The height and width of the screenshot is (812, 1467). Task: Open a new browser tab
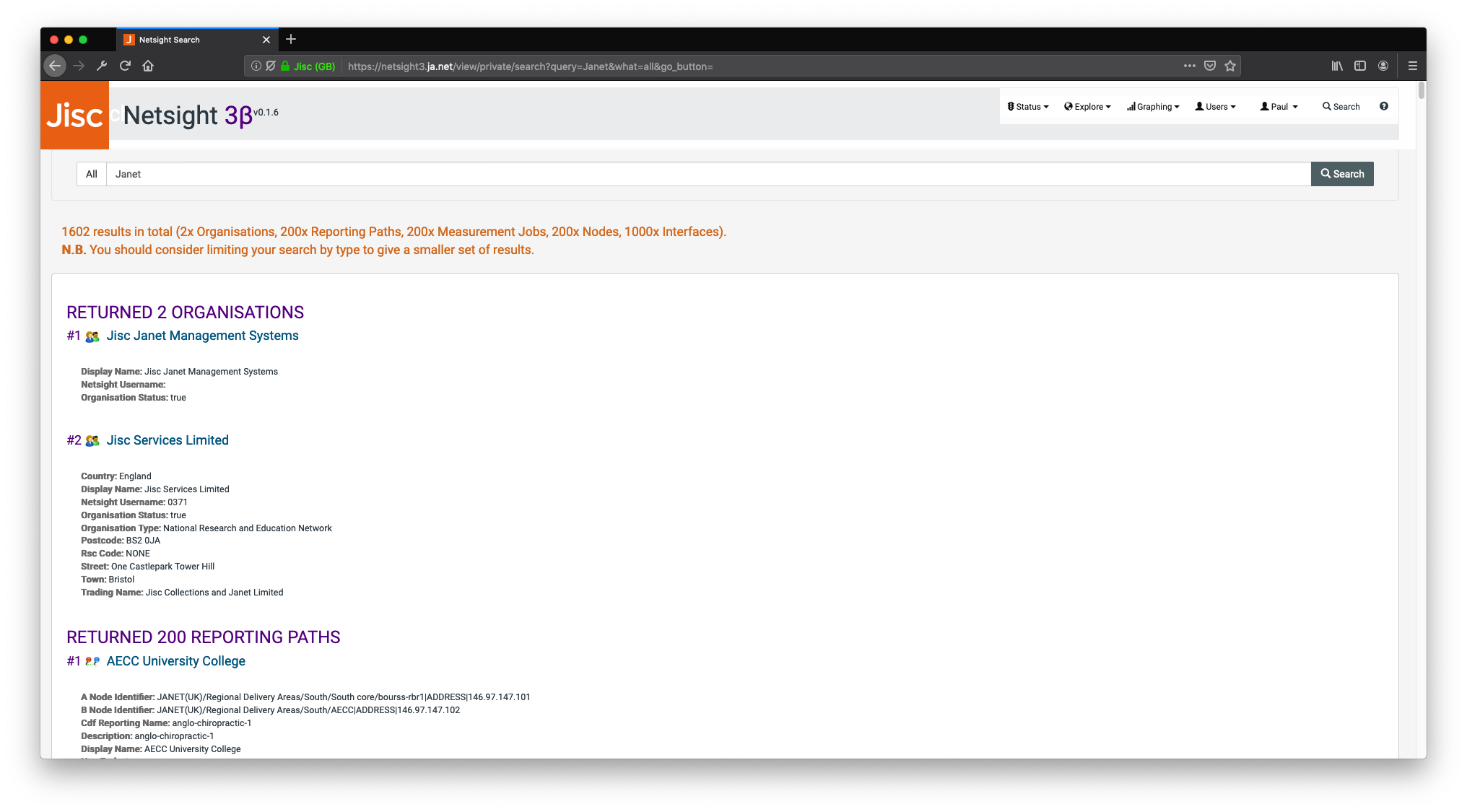pos(291,39)
